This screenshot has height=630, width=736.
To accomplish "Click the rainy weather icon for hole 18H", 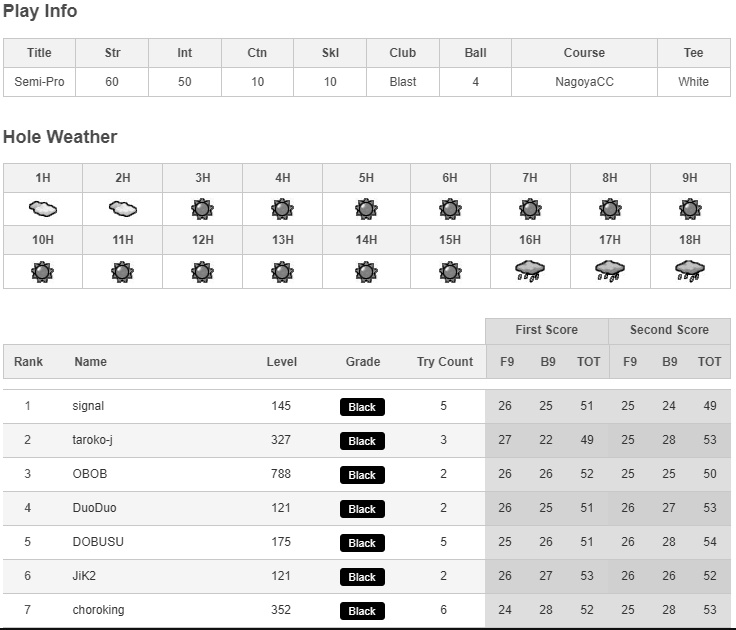I will click(x=690, y=271).
